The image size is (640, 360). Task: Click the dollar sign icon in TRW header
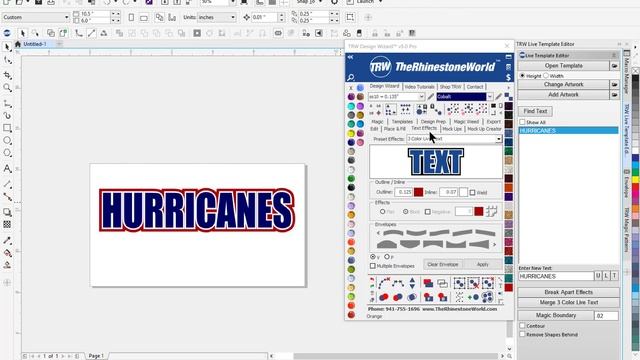(508, 77)
